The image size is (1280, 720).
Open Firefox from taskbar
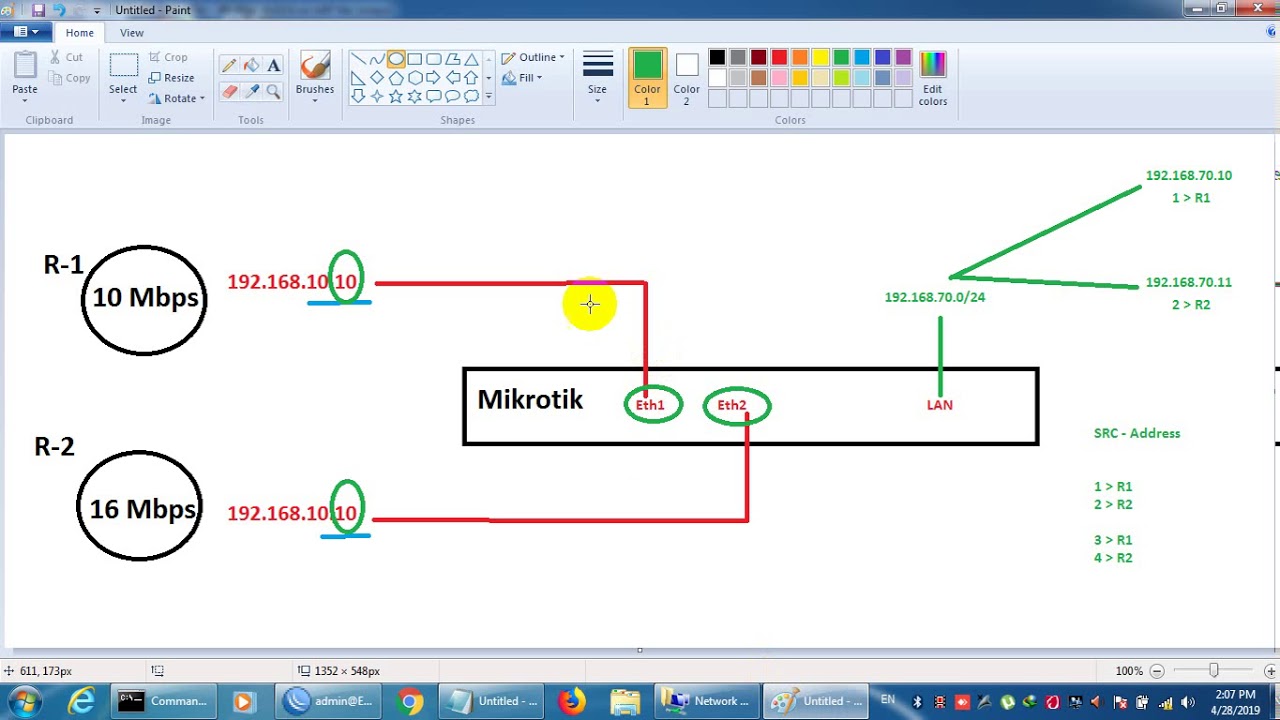point(572,701)
